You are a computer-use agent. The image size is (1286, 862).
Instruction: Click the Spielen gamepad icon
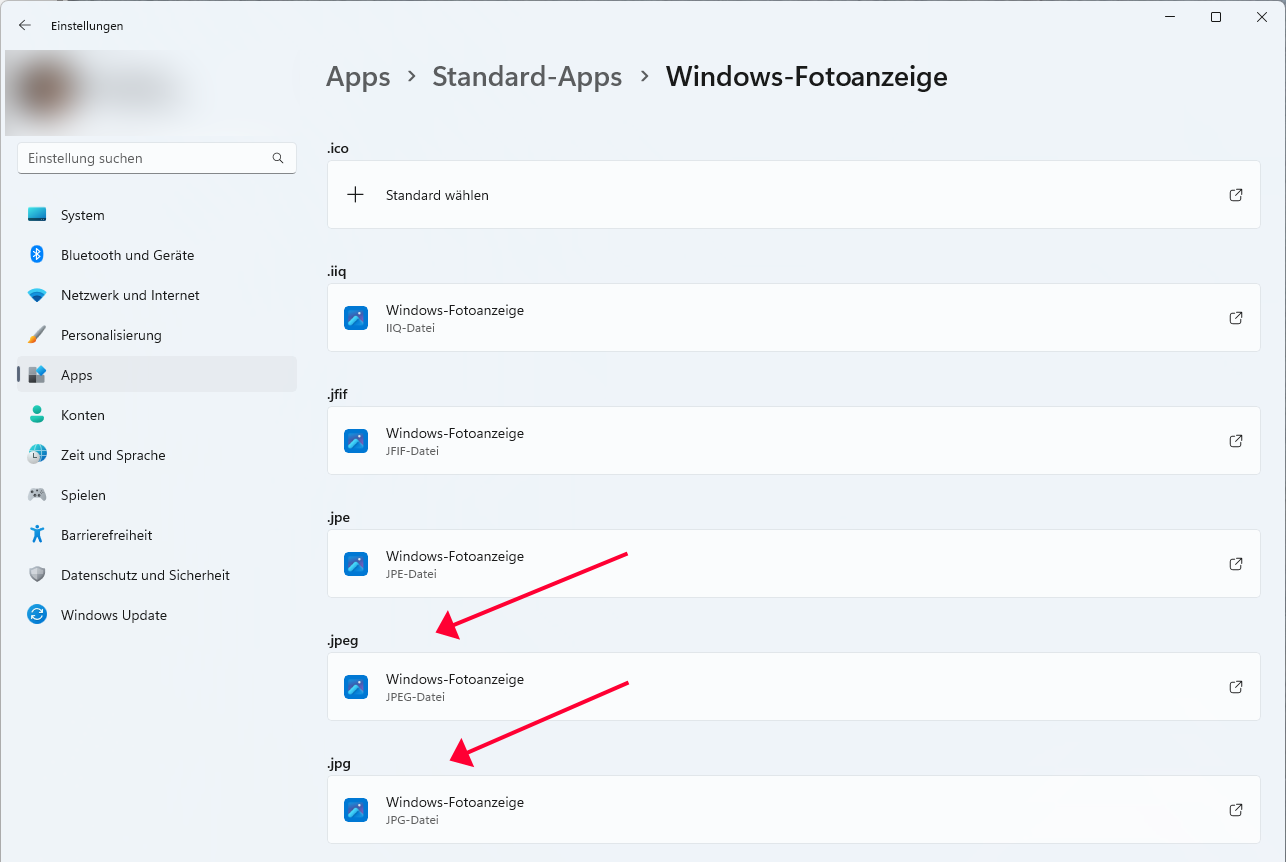[x=37, y=495]
